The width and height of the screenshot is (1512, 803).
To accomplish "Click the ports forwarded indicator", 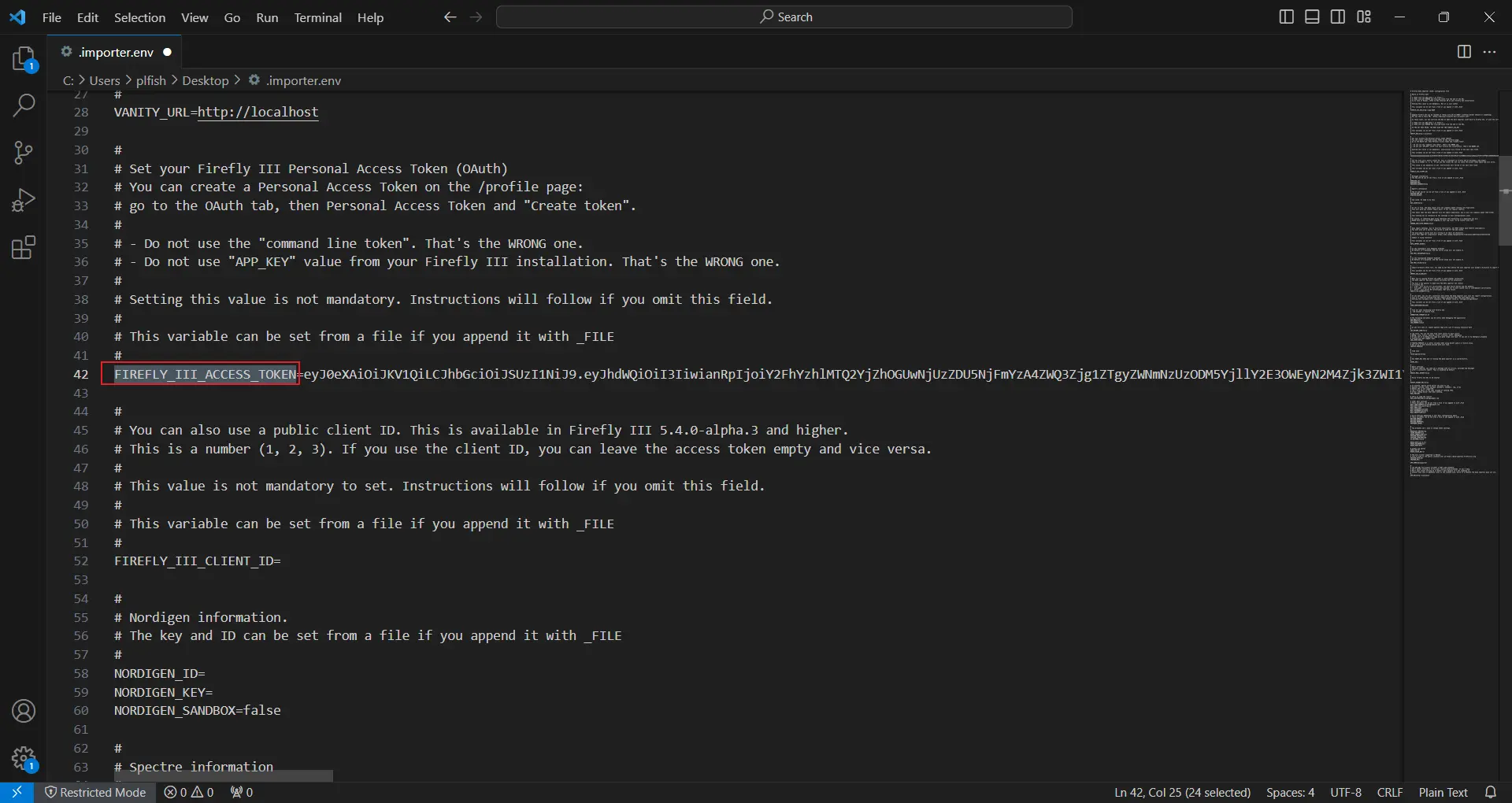I will (242, 792).
